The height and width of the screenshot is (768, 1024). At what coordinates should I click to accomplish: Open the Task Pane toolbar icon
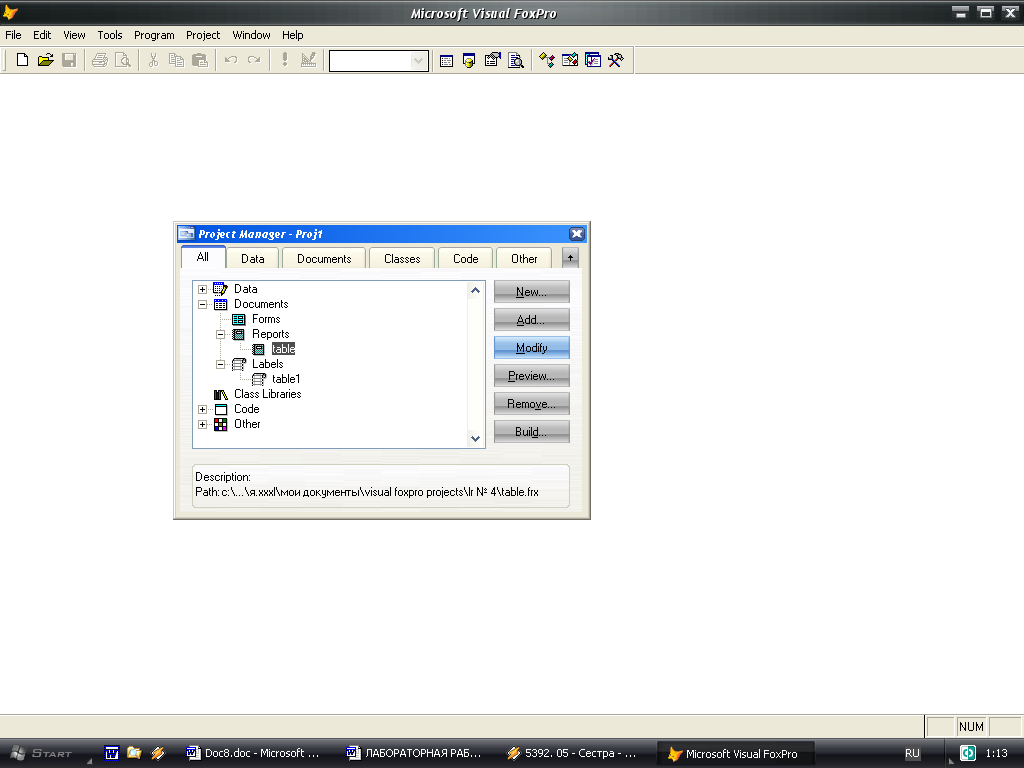(593, 61)
